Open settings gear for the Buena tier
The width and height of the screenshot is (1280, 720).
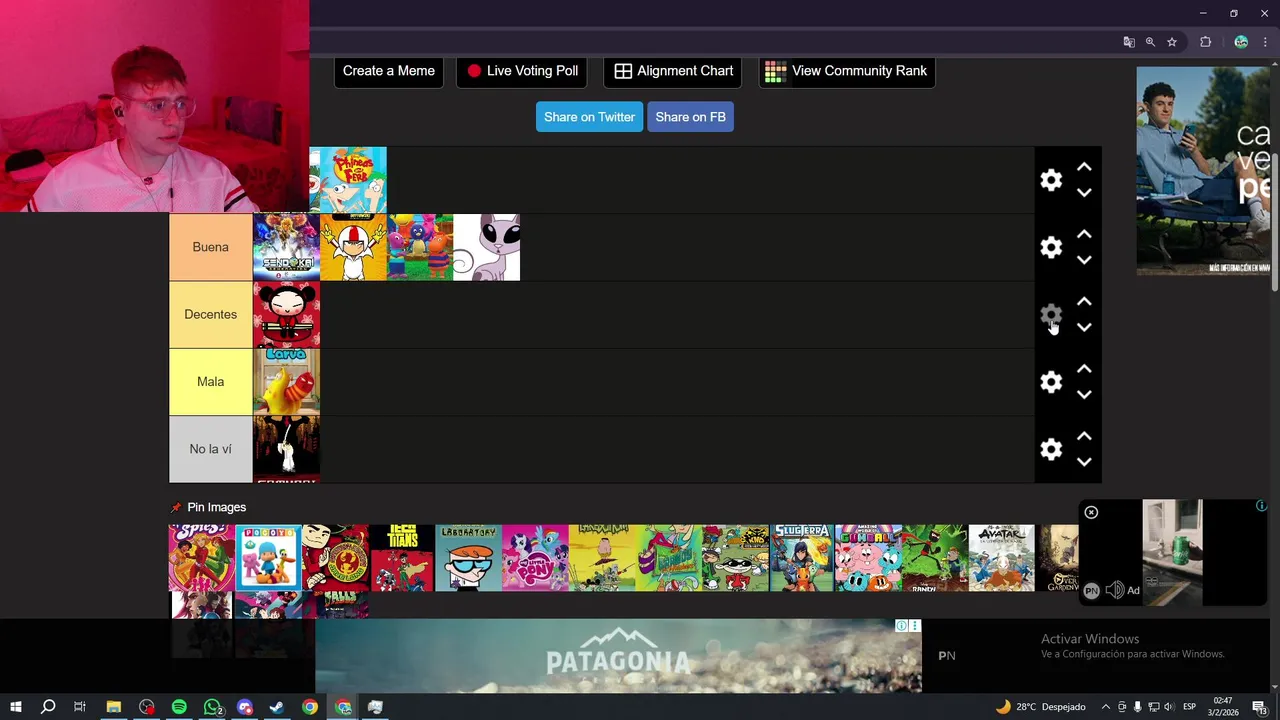(1050, 247)
